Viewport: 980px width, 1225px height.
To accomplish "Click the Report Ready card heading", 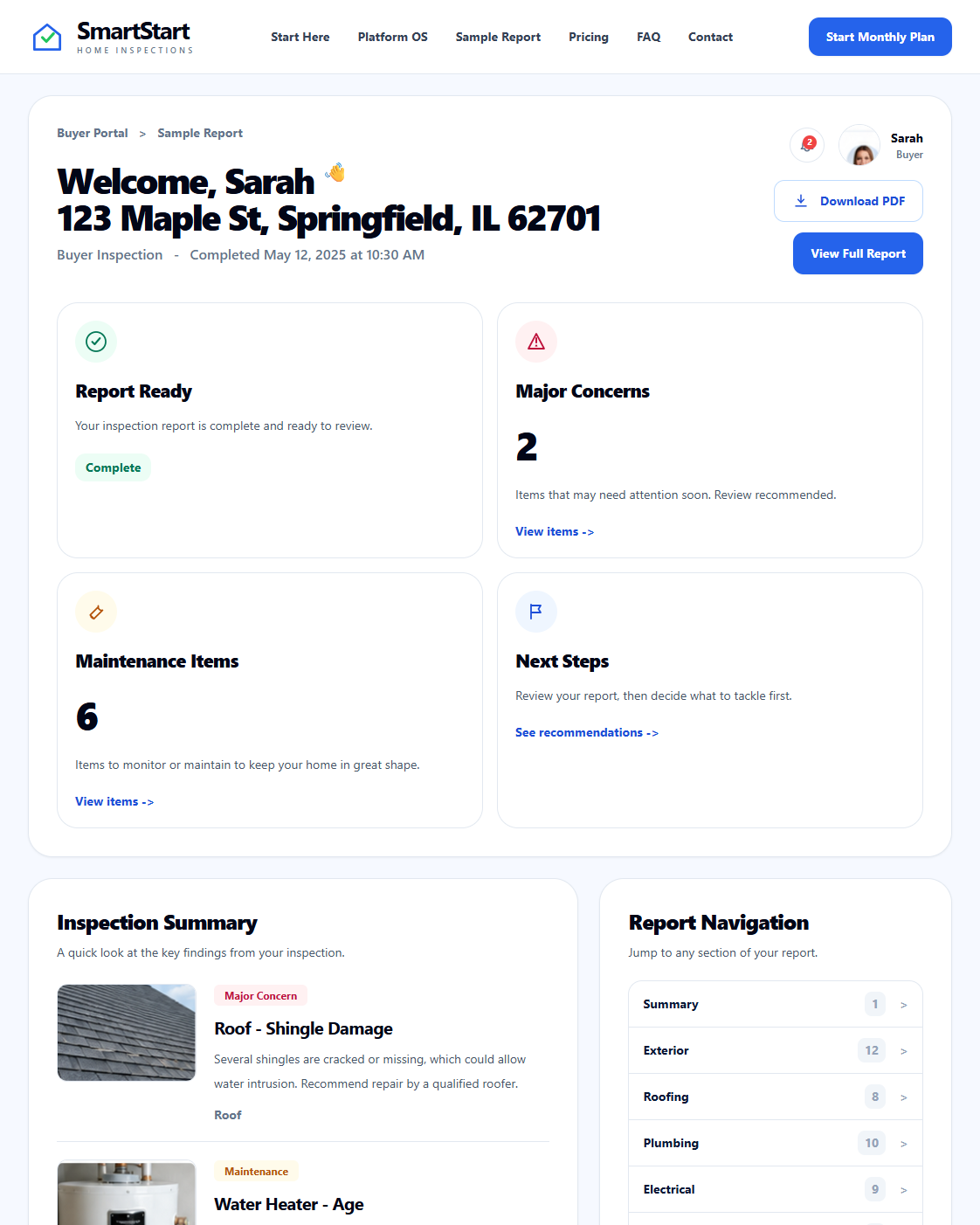I will click(134, 391).
